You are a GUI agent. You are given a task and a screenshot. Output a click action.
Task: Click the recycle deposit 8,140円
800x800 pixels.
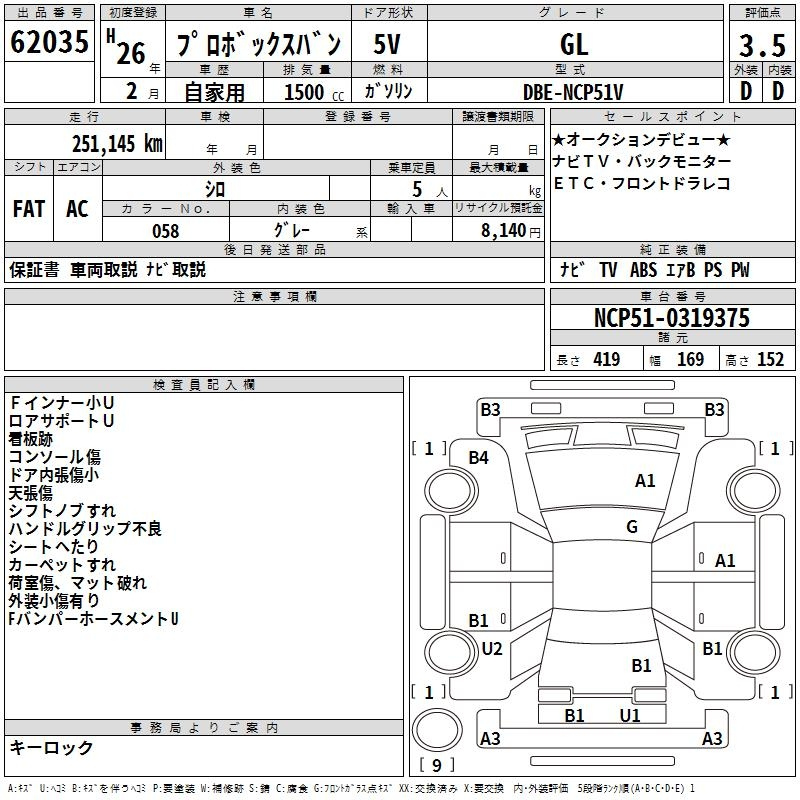tap(511, 231)
